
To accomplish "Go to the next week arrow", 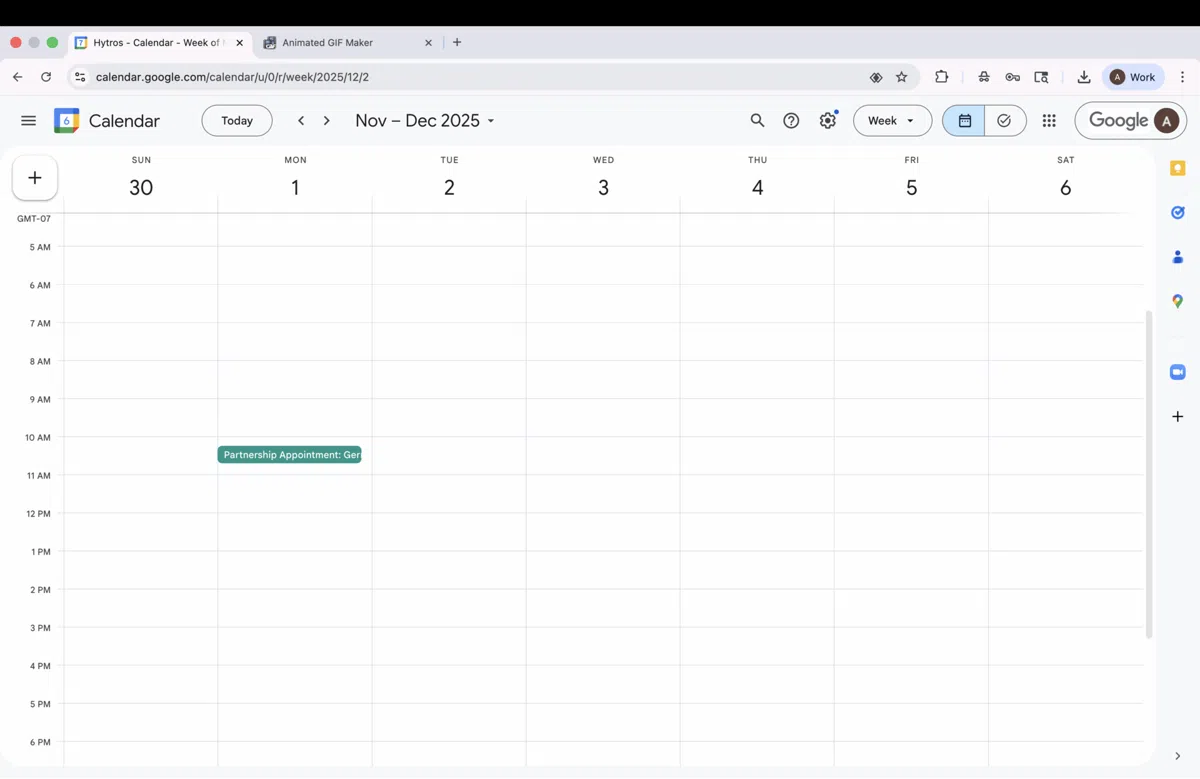I will (x=326, y=121).
